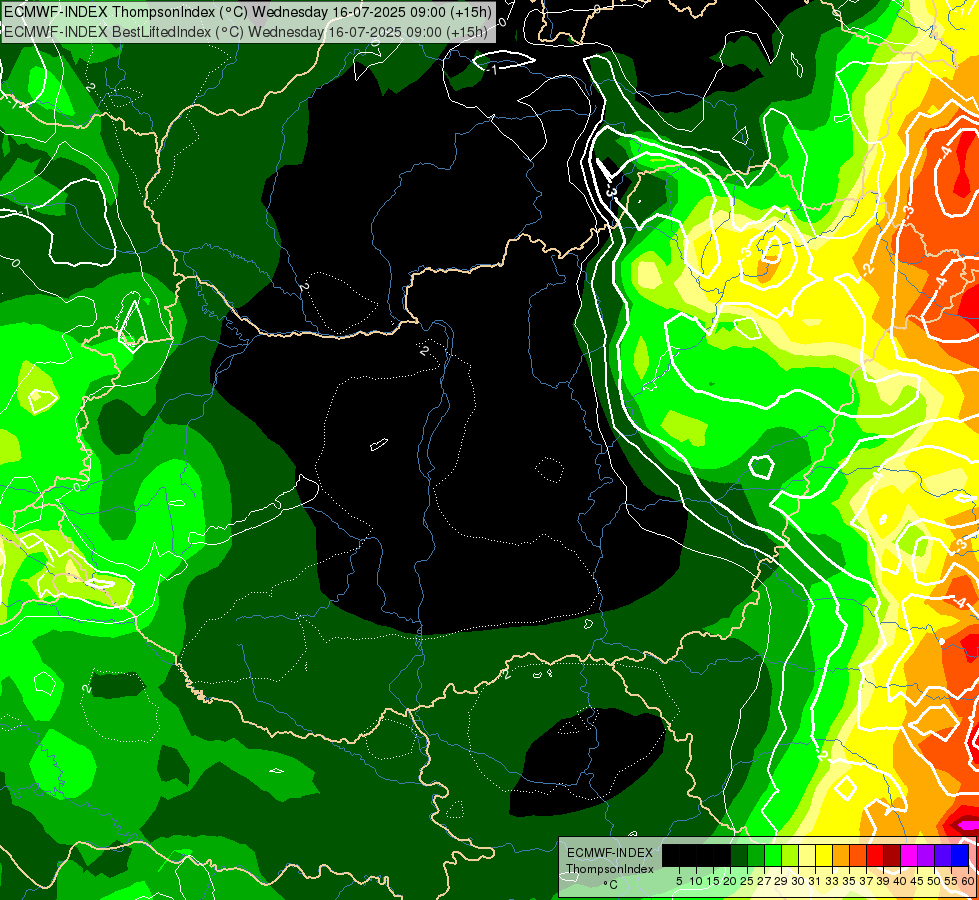
Task: Click the legend tick value 45
Action: [x=917, y=881]
